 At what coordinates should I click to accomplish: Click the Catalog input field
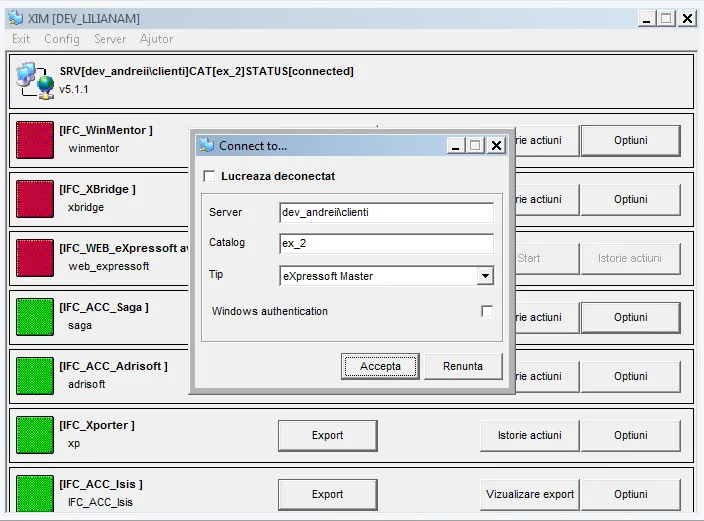click(386, 243)
